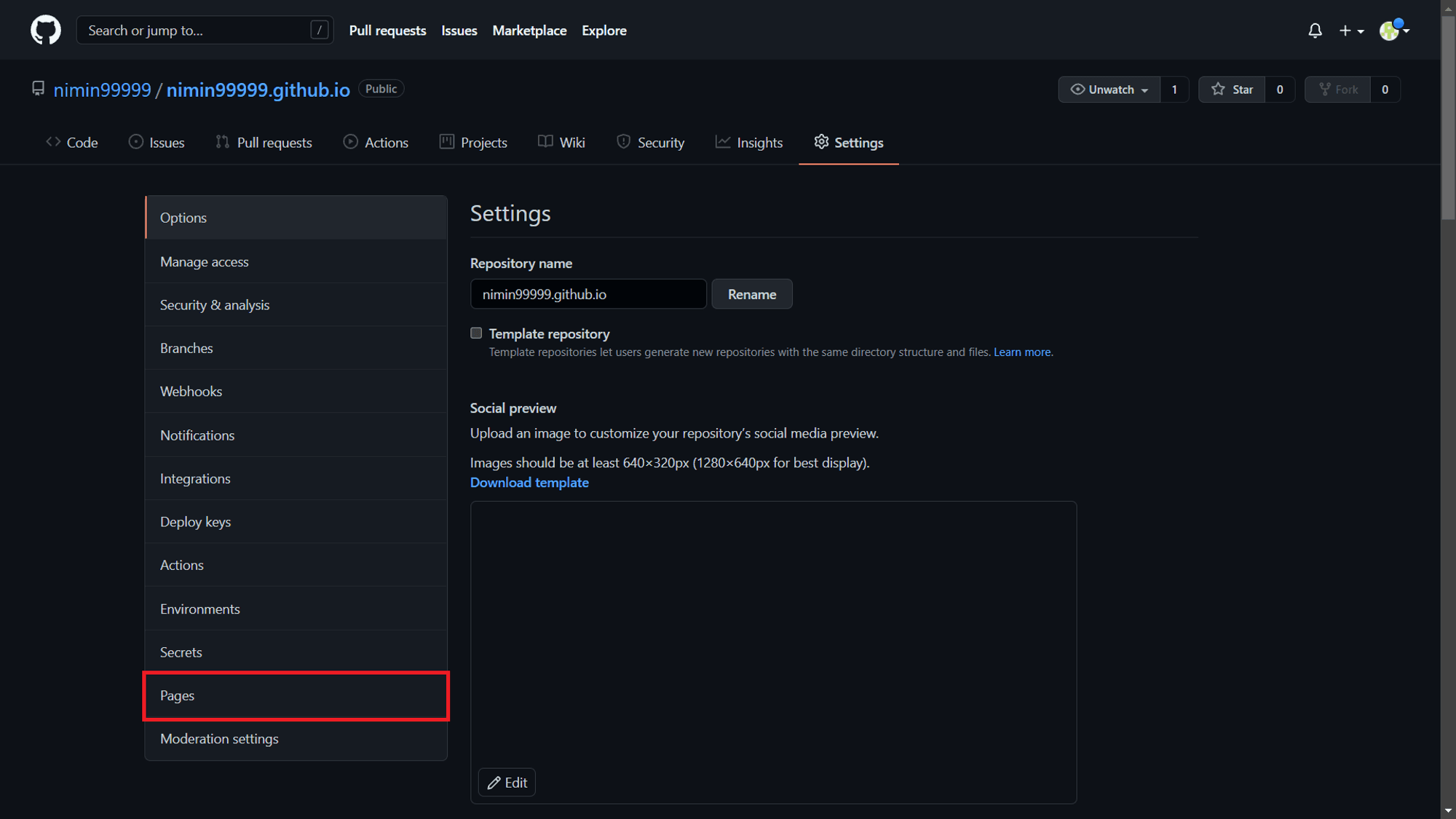Click the stargazers count 0
Image resolution: width=1456 pixels, height=819 pixels.
coord(1280,89)
